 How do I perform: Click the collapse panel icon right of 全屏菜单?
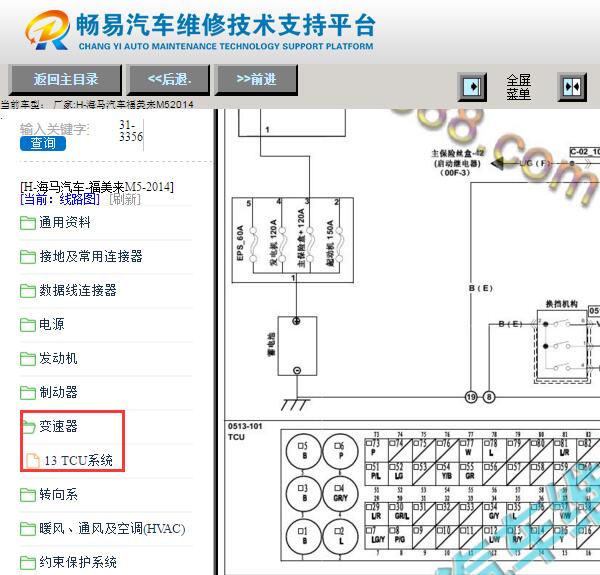pos(572,87)
